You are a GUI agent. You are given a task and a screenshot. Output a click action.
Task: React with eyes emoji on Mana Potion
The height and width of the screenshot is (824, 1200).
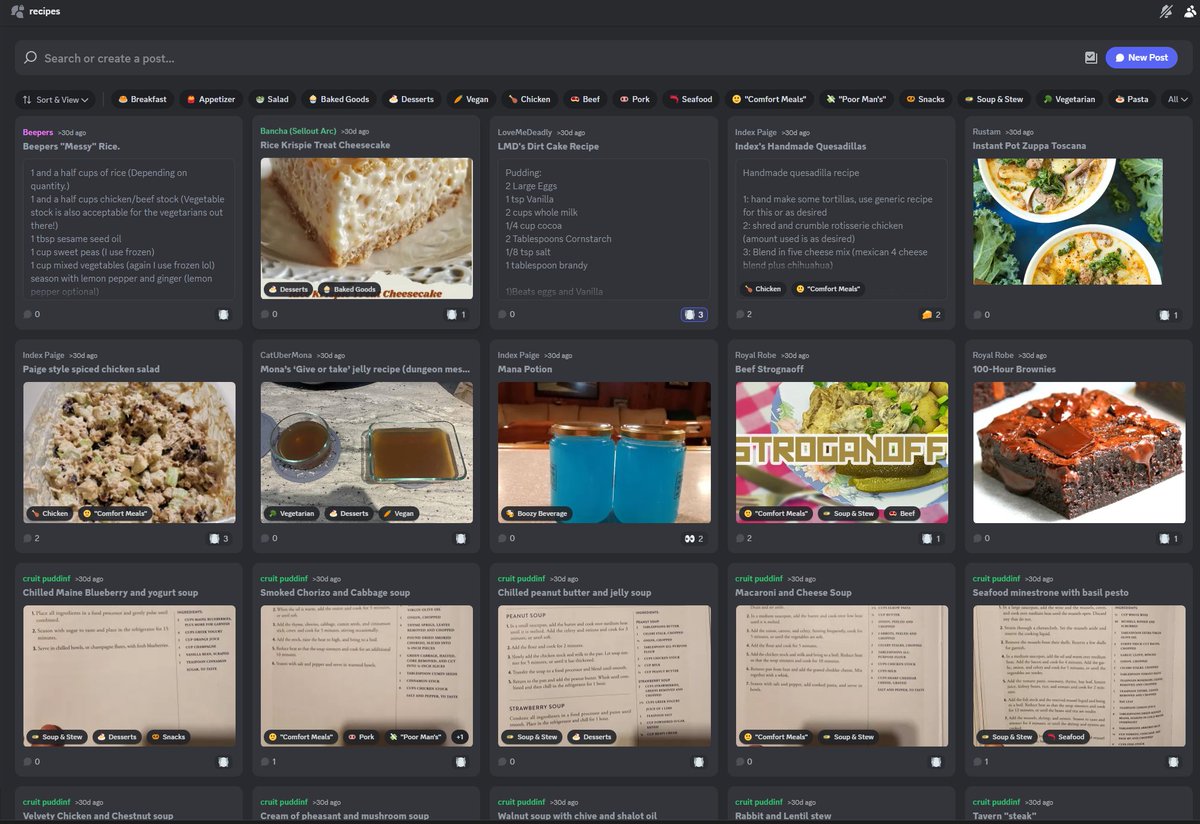point(695,538)
